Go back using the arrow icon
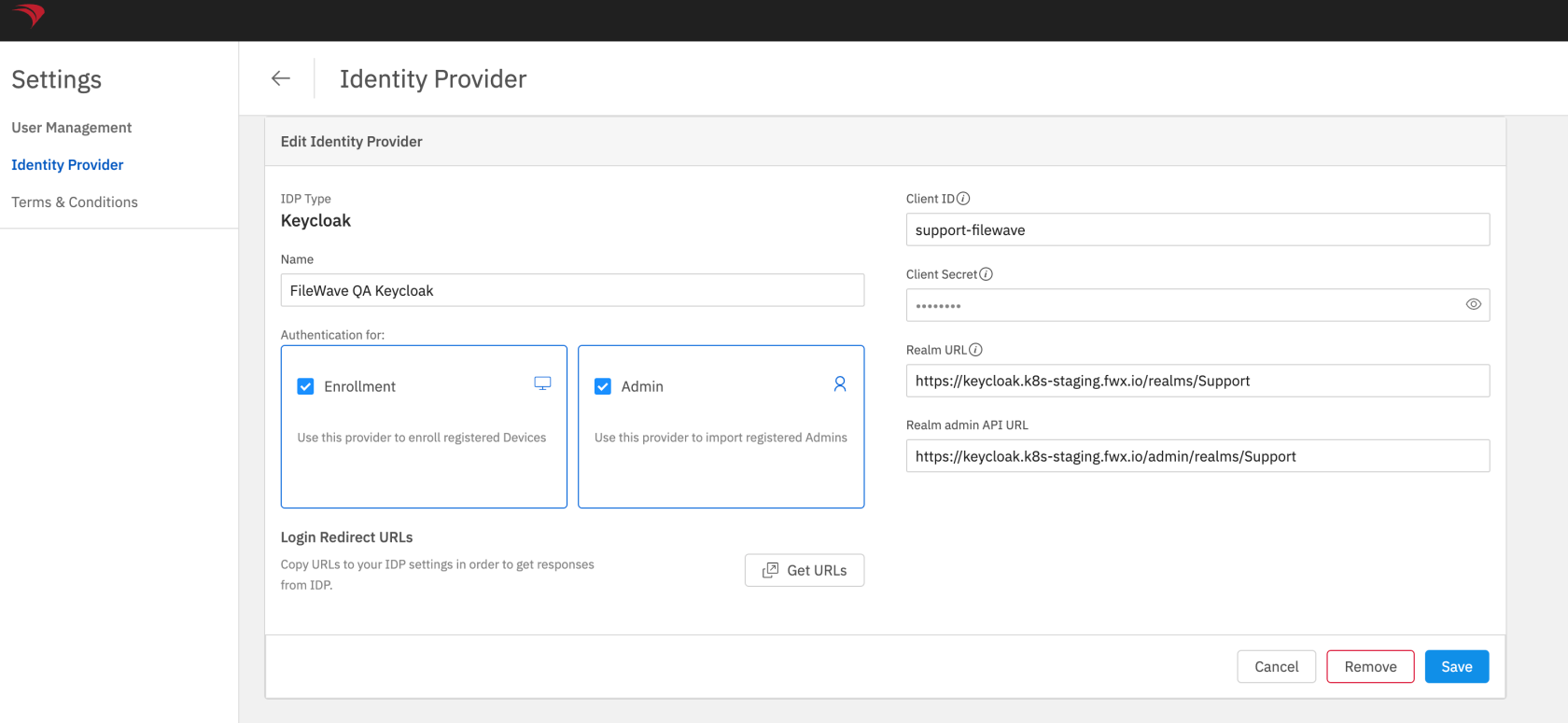 tap(280, 78)
